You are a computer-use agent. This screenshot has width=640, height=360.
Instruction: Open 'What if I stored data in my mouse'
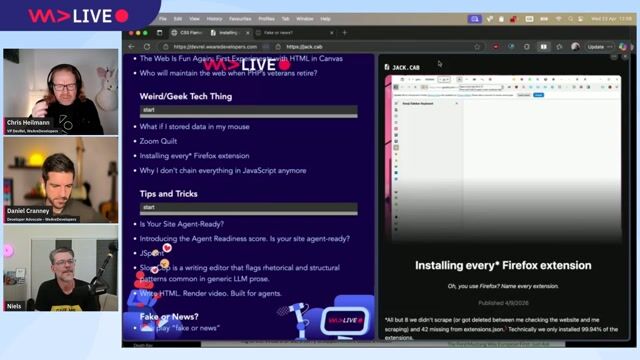194,127
